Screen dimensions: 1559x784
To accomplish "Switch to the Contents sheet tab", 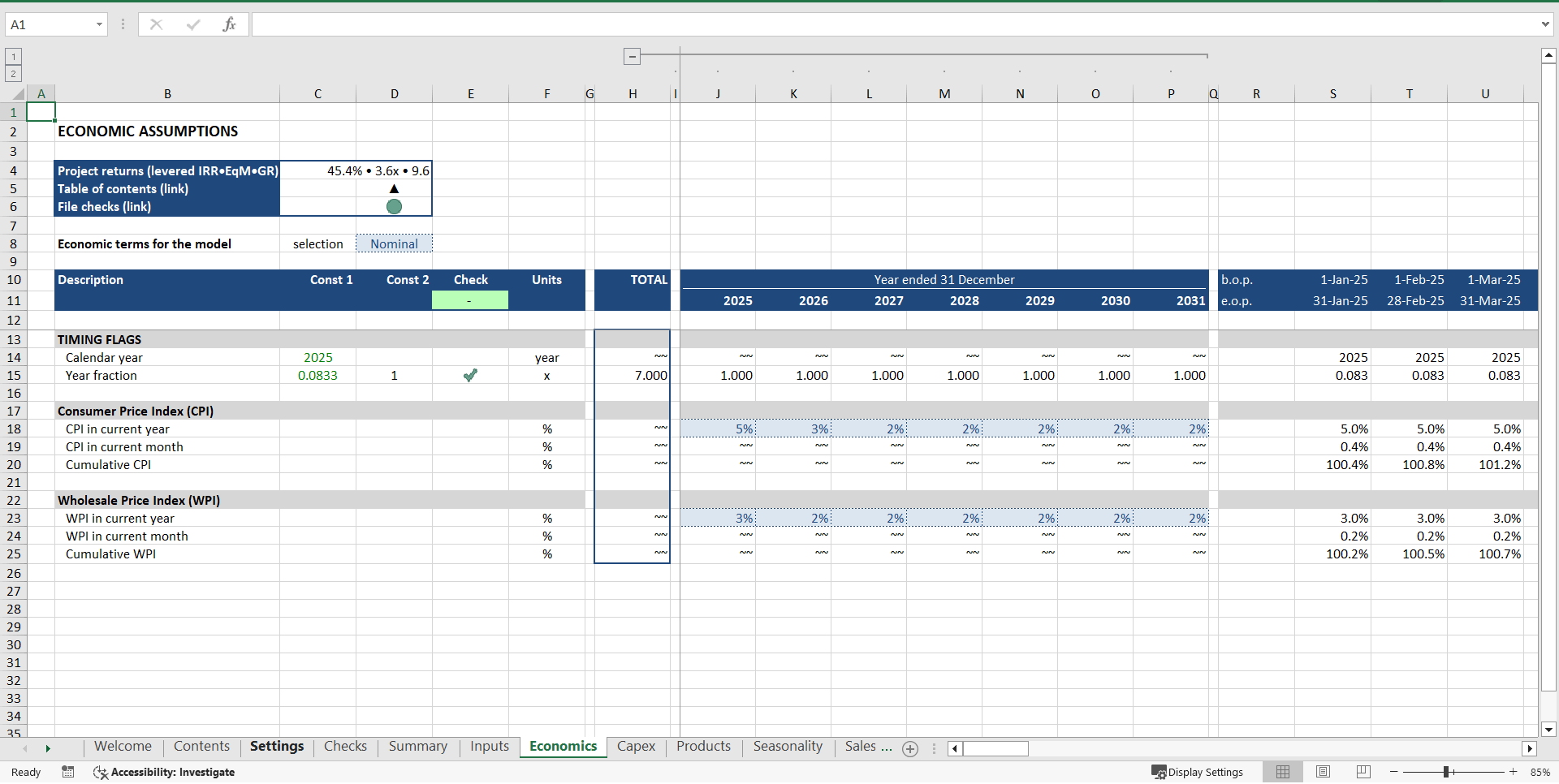I will (201, 747).
